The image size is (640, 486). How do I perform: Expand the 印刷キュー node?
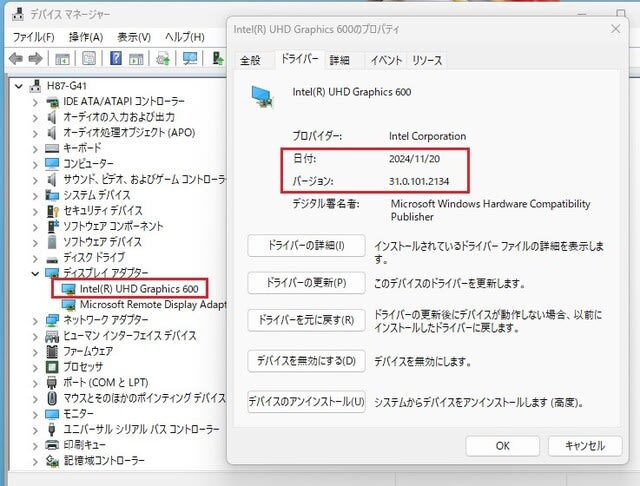pos(35,445)
